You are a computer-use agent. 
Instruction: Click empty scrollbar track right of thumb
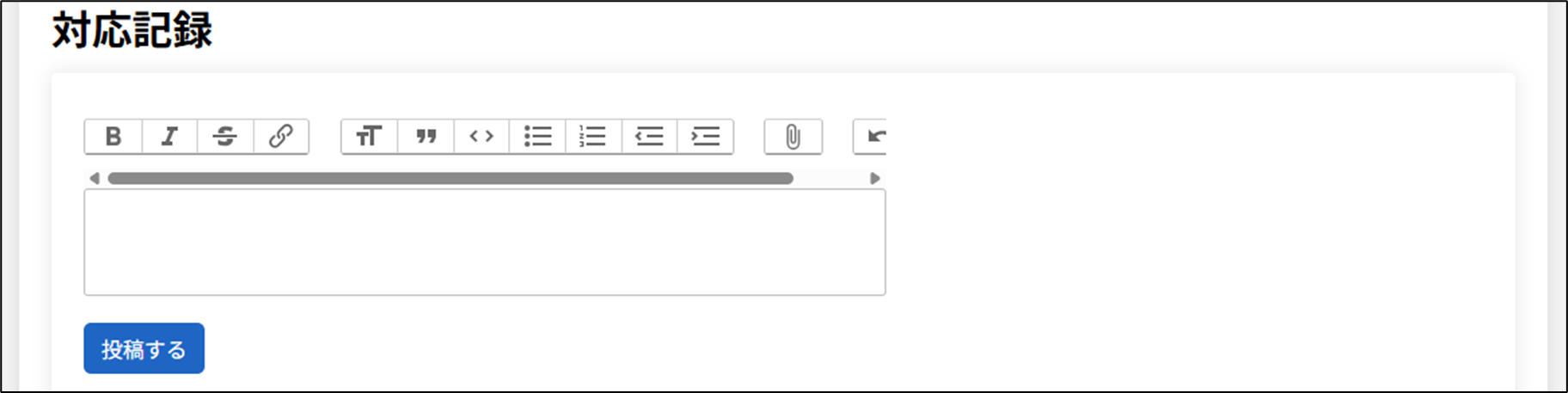pyautogui.click(x=830, y=179)
